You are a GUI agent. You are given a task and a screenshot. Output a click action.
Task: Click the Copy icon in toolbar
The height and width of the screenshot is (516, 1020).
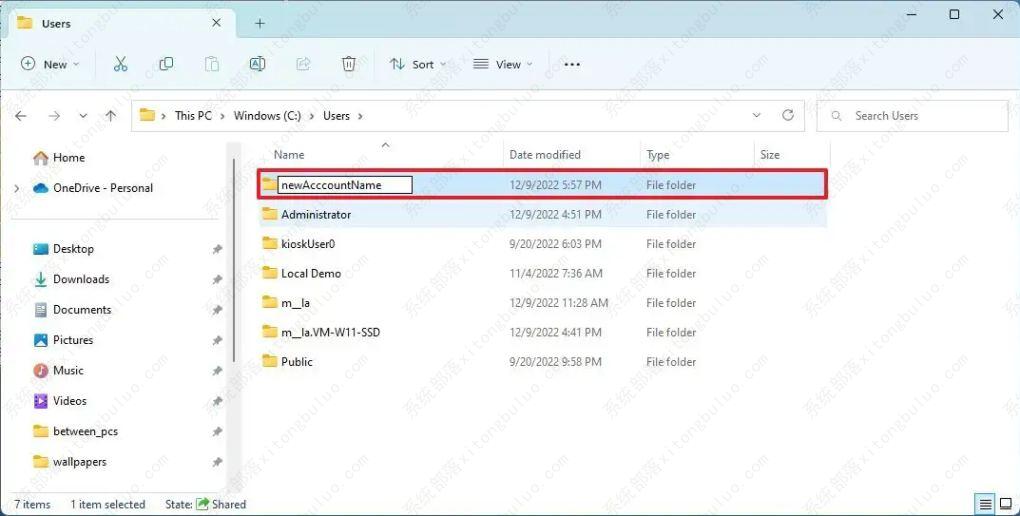point(166,64)
